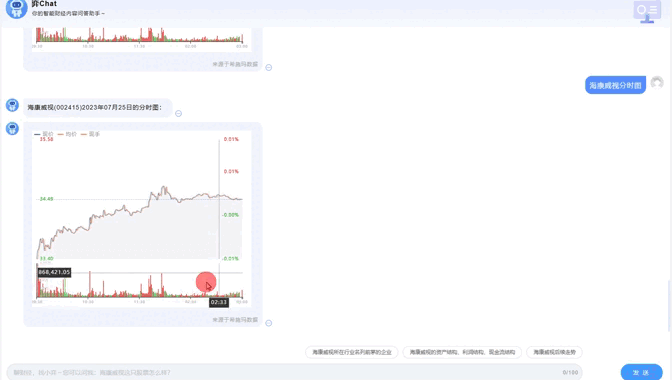
Task: Click the 33.40 bottom price label
Action: click(46, 259)
